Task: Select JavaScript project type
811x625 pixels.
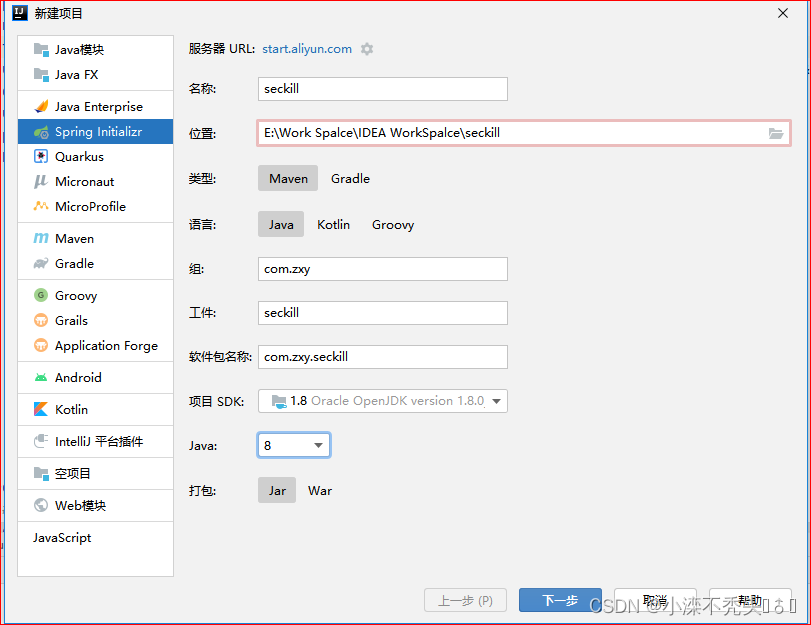Action: coord(96,538)
